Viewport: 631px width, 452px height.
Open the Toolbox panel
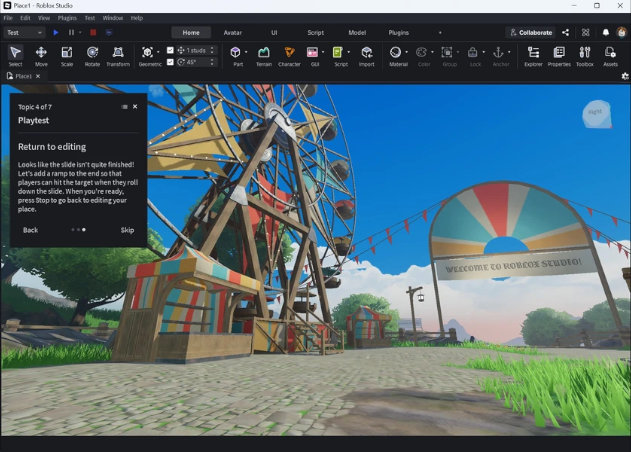[585, 56]
